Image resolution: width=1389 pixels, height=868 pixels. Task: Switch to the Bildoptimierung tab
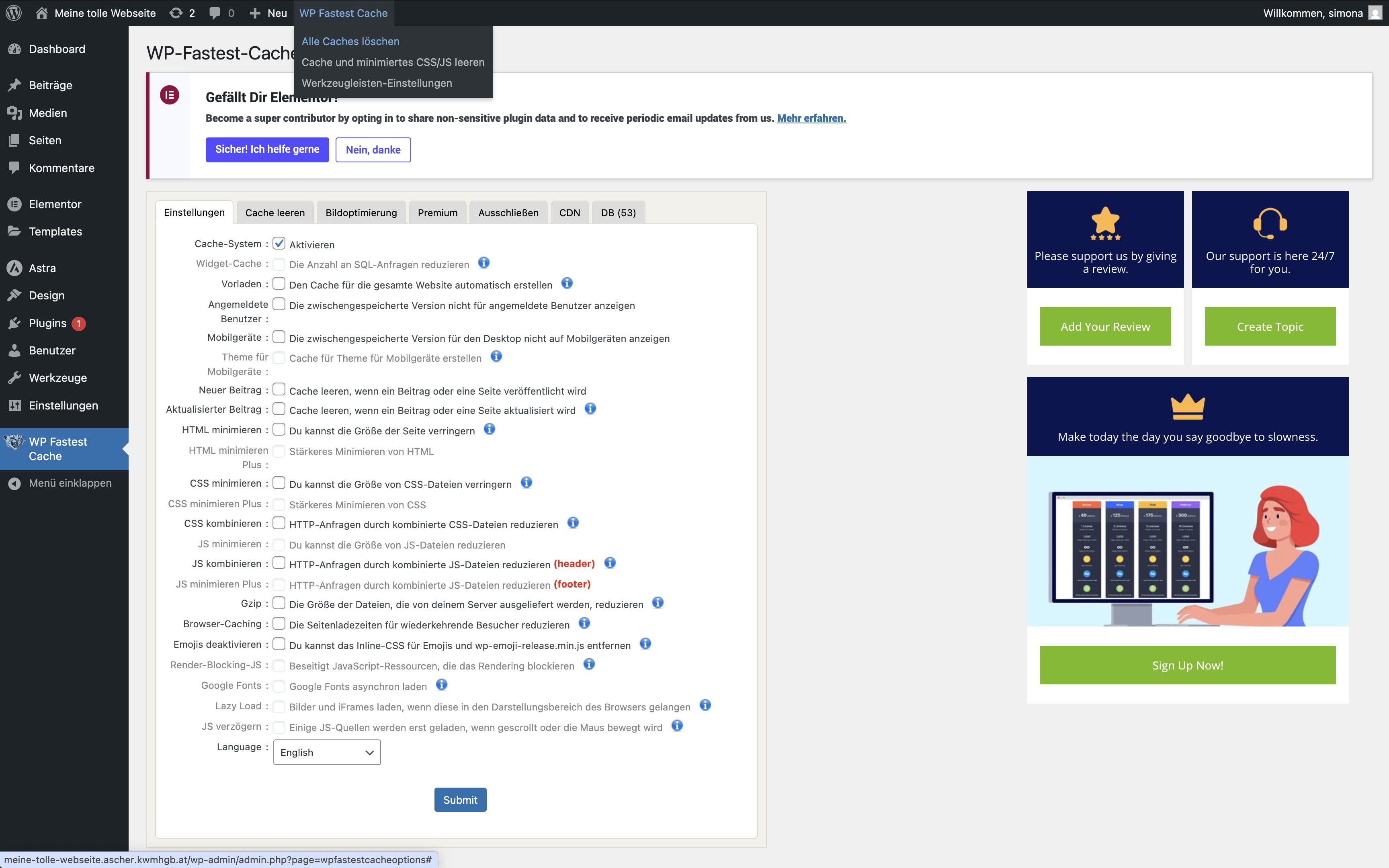pyautogui.click(x=361, y=213)
